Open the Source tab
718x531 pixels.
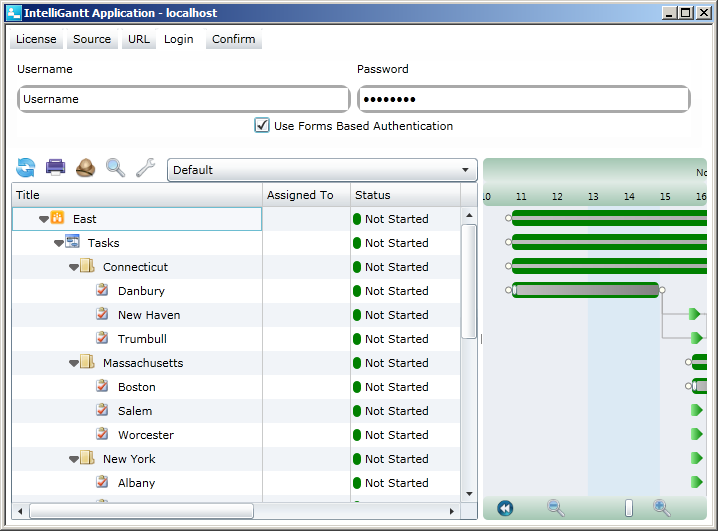tap(92, 39)
